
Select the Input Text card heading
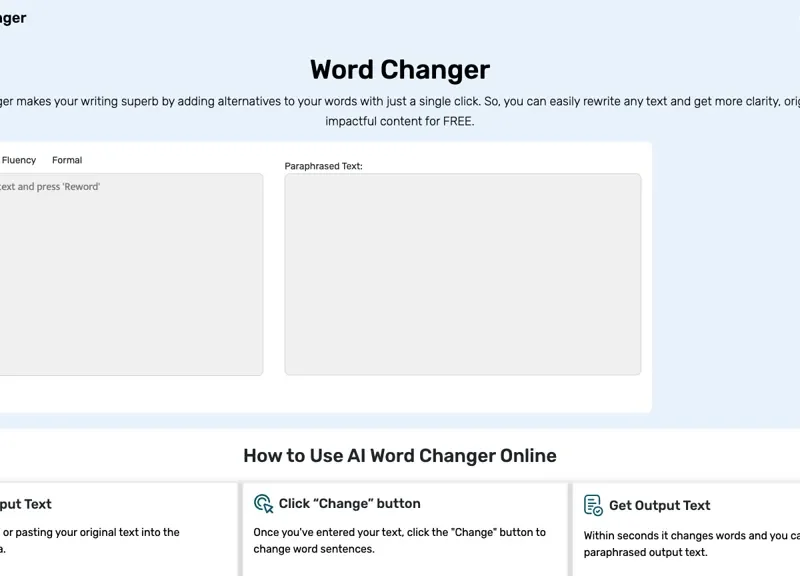coord(27,504)
